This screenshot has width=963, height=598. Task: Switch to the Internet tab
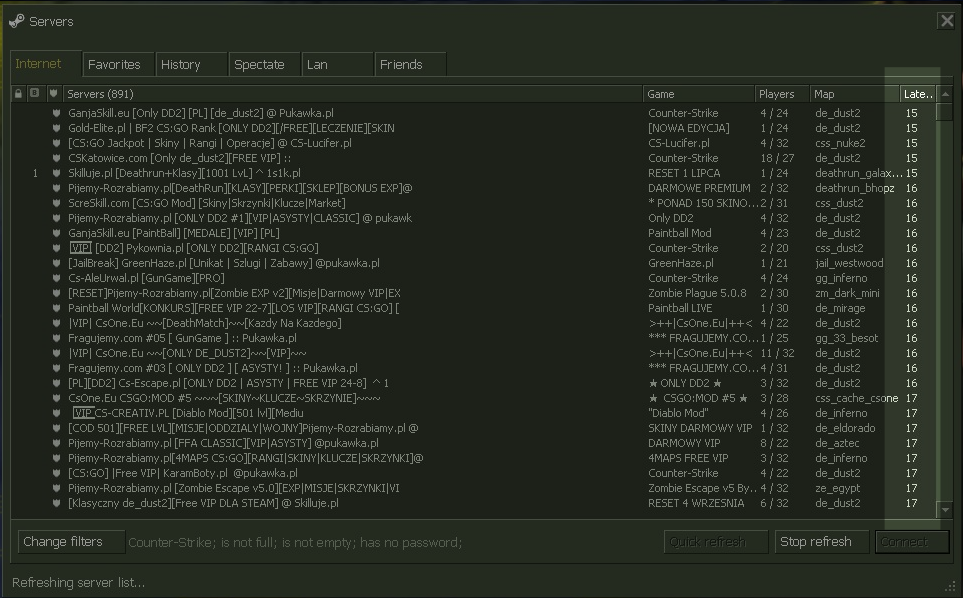click(46, 64)
